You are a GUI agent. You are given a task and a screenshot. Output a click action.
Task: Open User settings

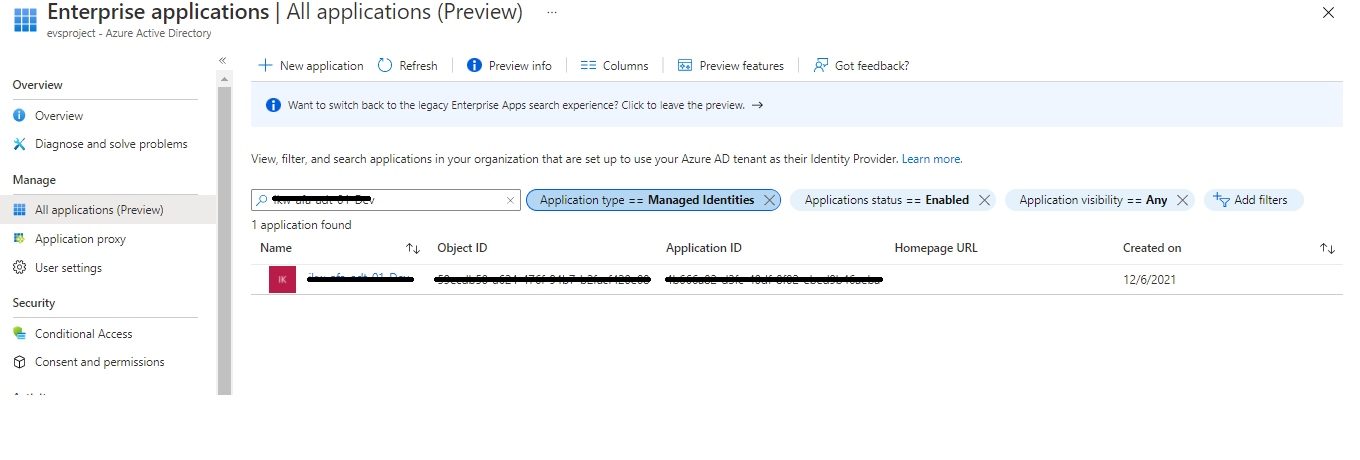click(x=68, y=268)
